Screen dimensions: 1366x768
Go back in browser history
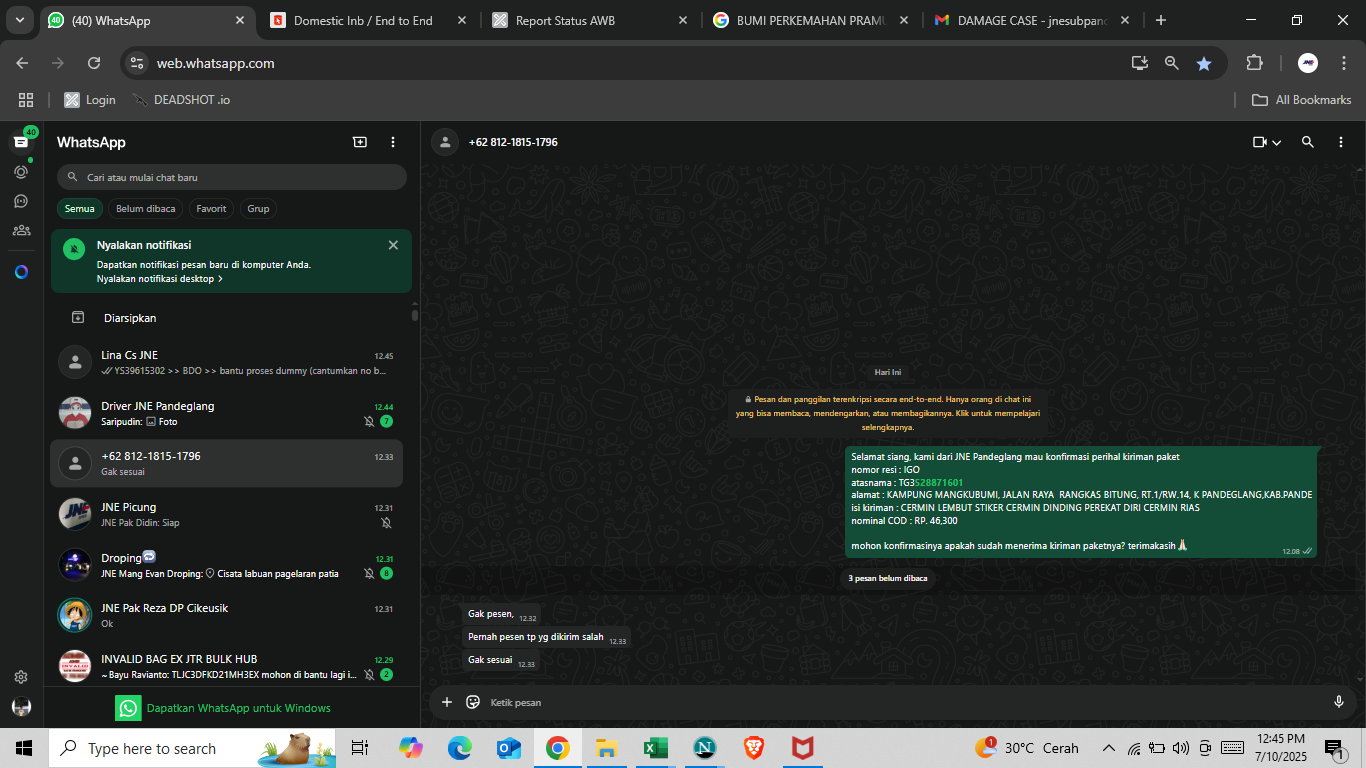point(23,63)
